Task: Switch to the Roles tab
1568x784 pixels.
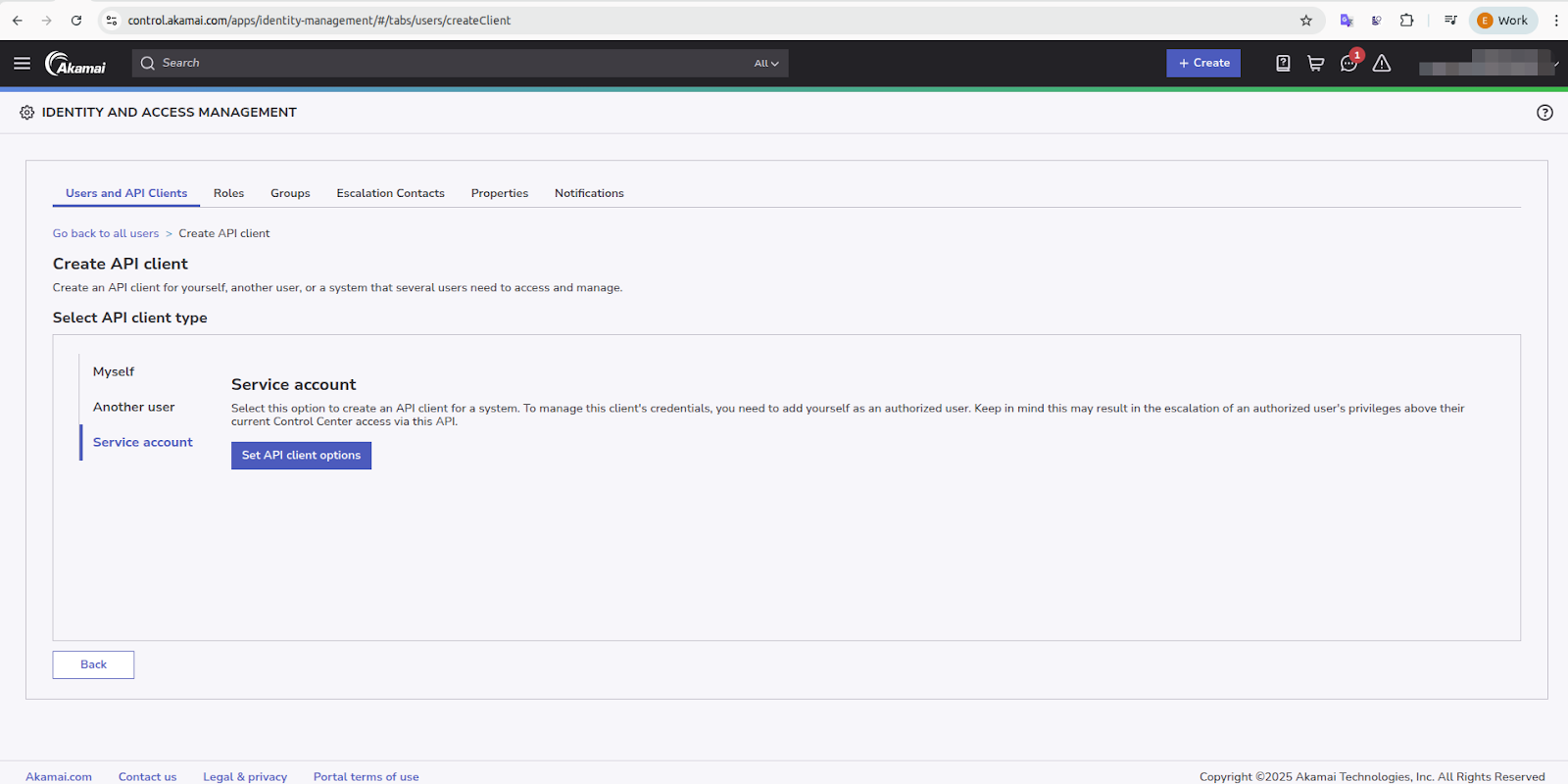Action: 228,193
